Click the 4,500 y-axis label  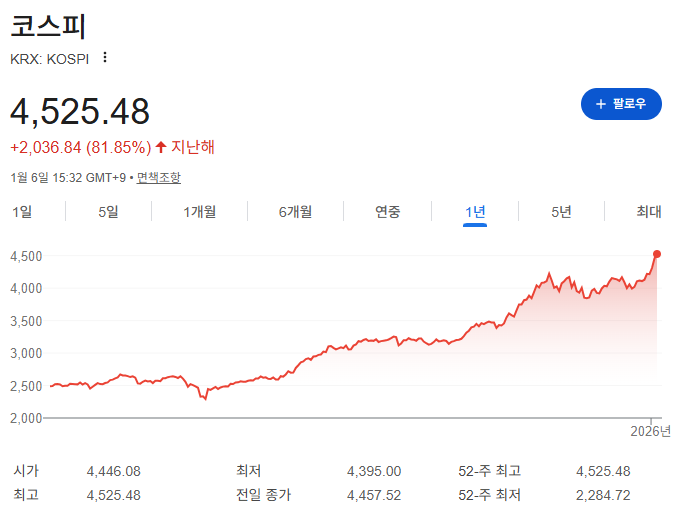click(26, 256)
